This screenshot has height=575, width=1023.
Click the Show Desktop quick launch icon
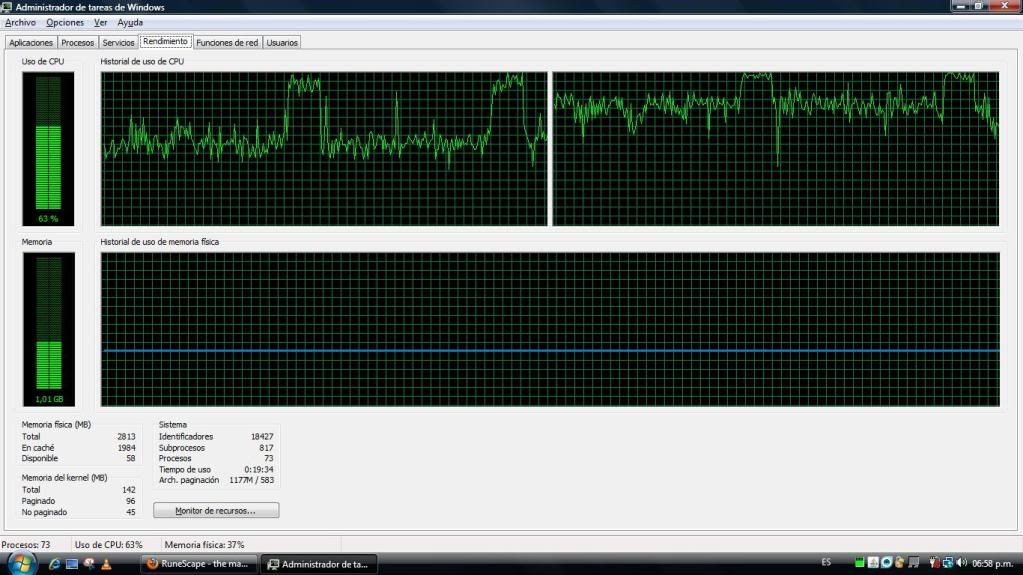(71, 564)
